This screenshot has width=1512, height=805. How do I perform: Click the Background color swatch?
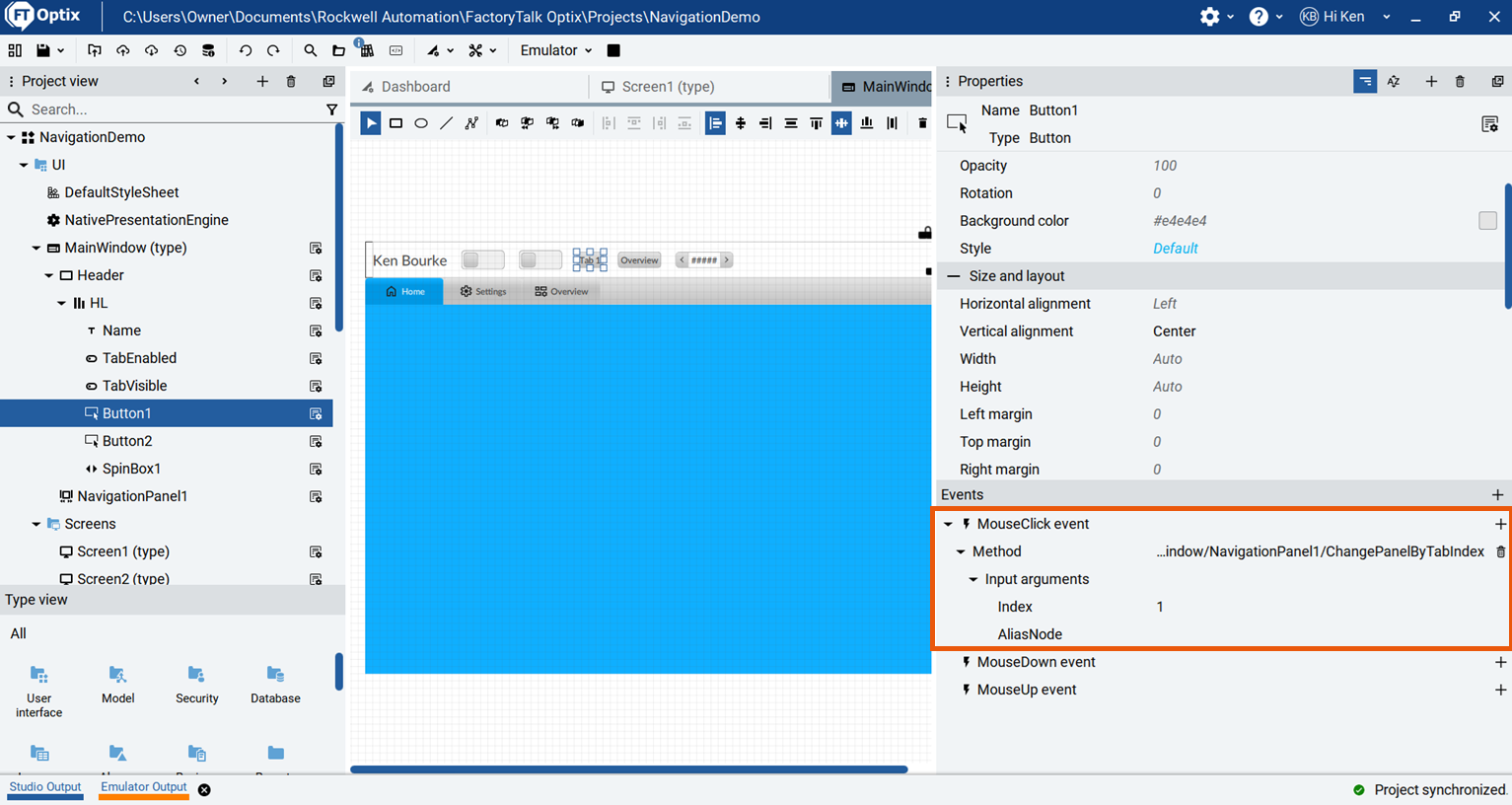(1487, 221)
